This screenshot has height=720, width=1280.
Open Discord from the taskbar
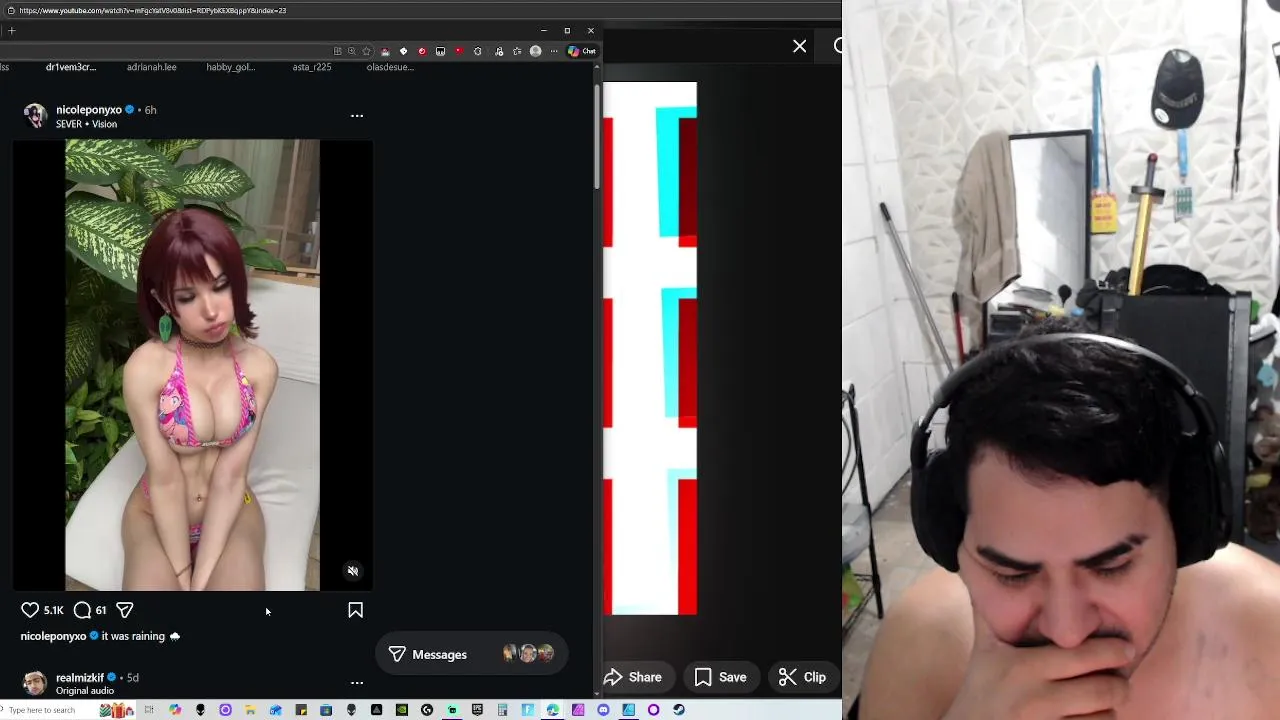[603, 710]
